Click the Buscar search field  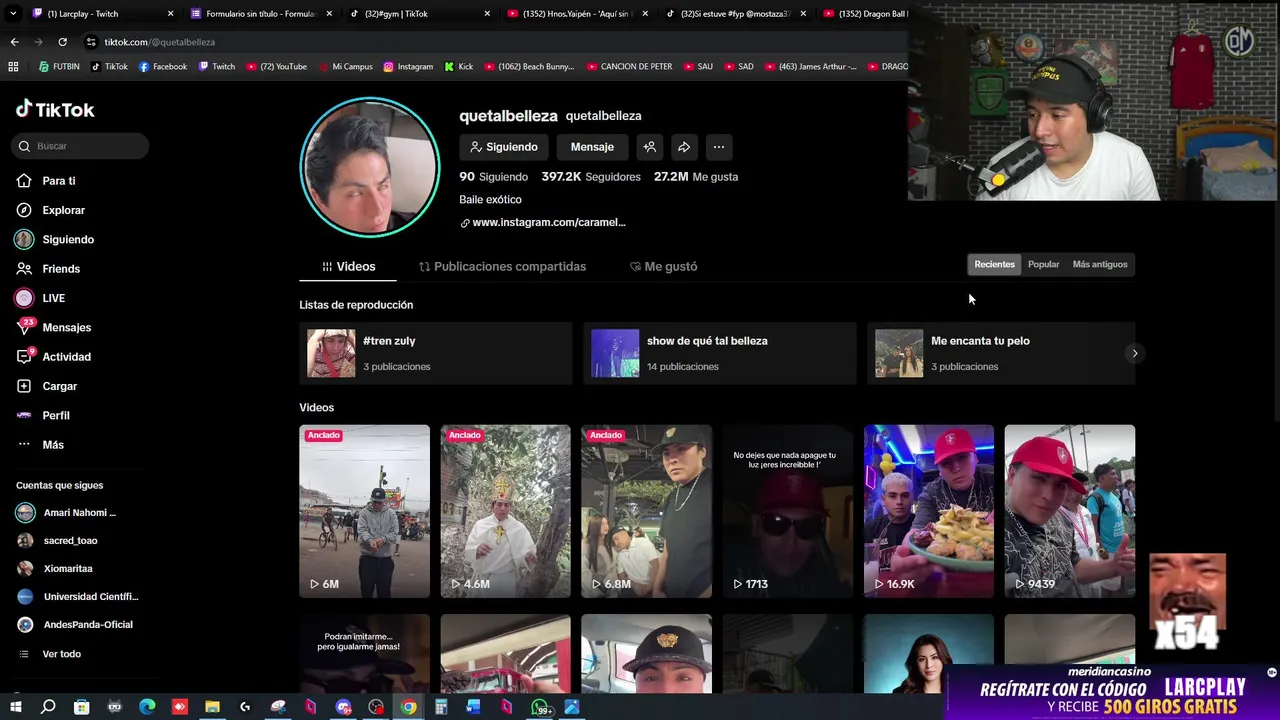click(x=80, y=146)
